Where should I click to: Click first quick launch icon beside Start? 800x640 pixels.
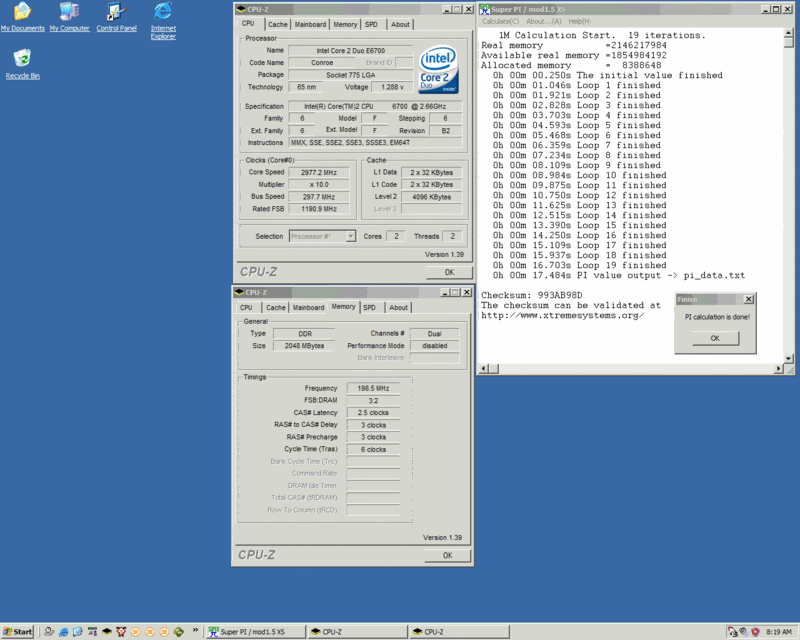click(x=49, y=632)
